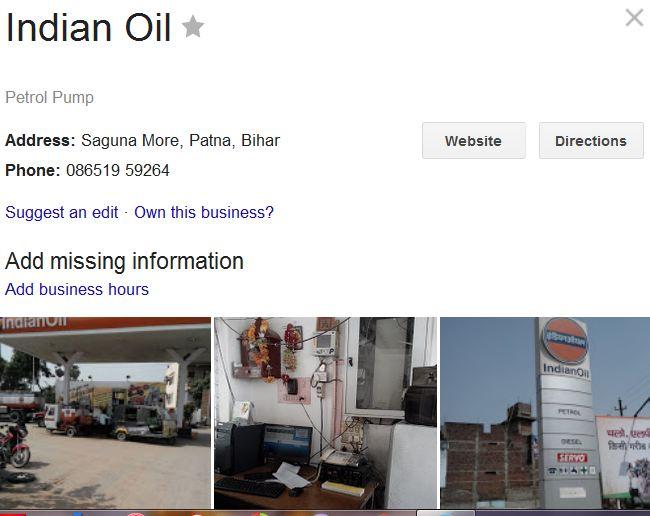Image resolution: width=650 pixels, height=516 pixels.
Task: Click the Petrol Pump category label
Action: [x=49, y=98]
